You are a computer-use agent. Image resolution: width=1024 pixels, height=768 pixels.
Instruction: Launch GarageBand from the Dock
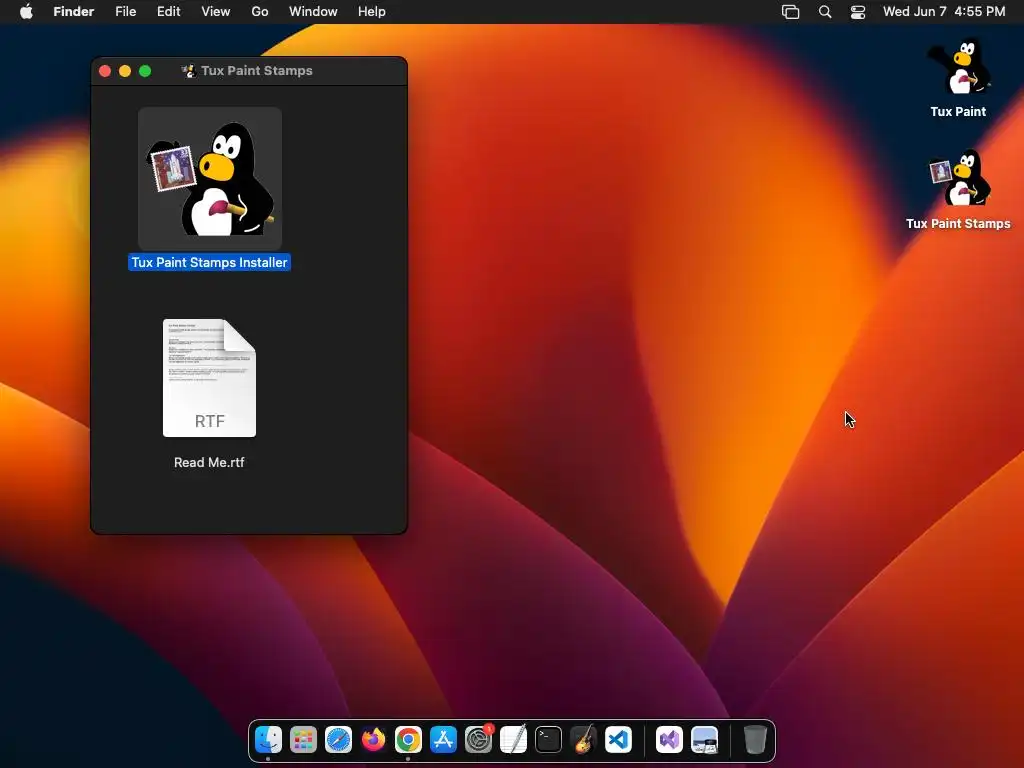point(583,740)
